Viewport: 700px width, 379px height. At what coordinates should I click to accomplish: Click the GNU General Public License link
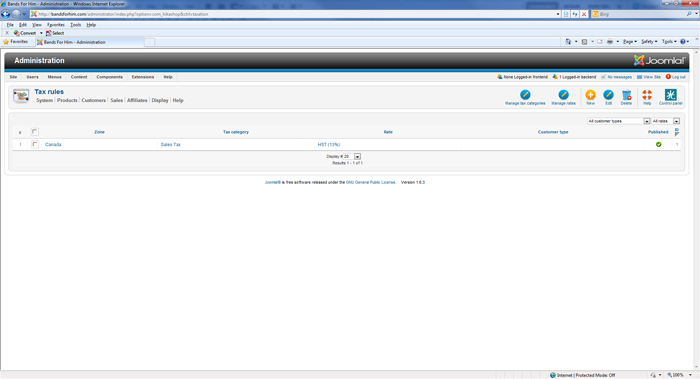371,182
